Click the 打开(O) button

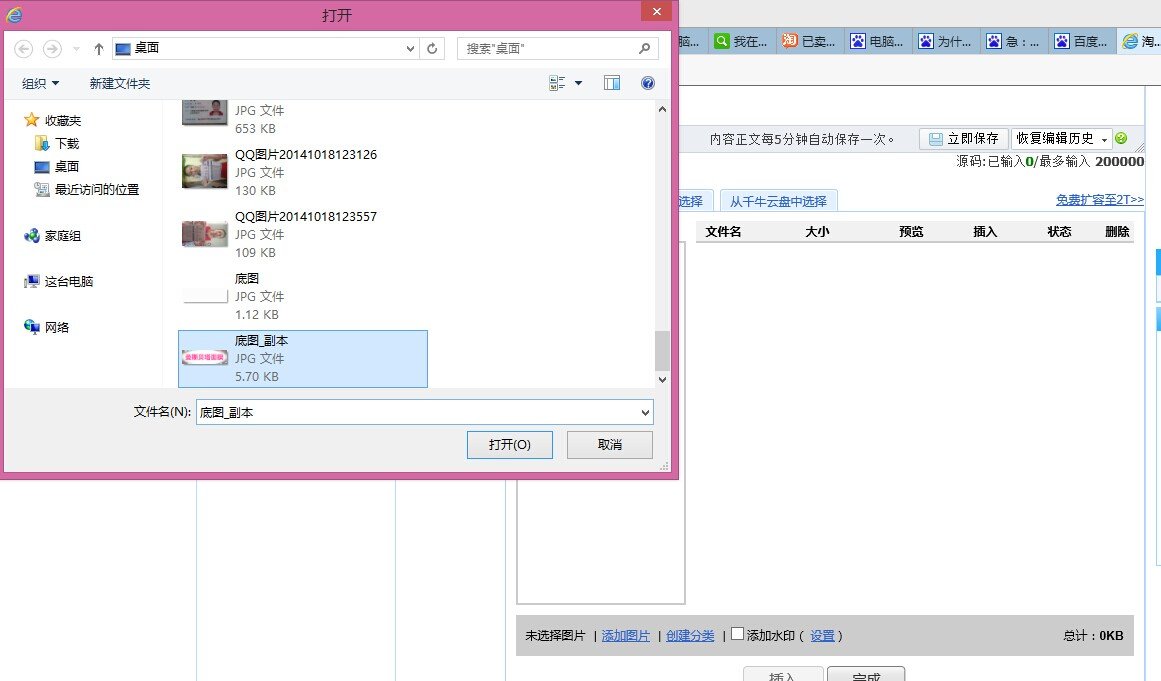[509, 445]
